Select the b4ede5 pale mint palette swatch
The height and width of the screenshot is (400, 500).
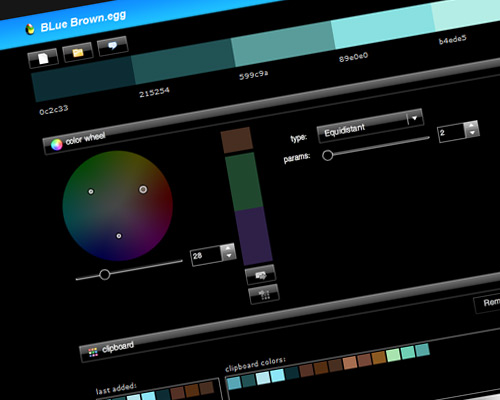466,15
